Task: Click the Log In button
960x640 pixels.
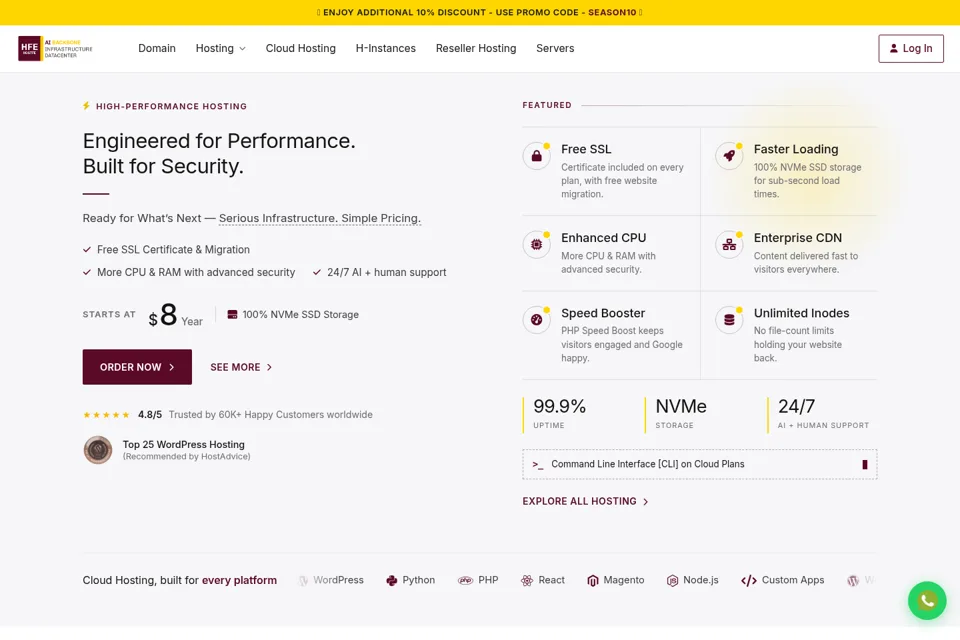Action: point(911,48)
